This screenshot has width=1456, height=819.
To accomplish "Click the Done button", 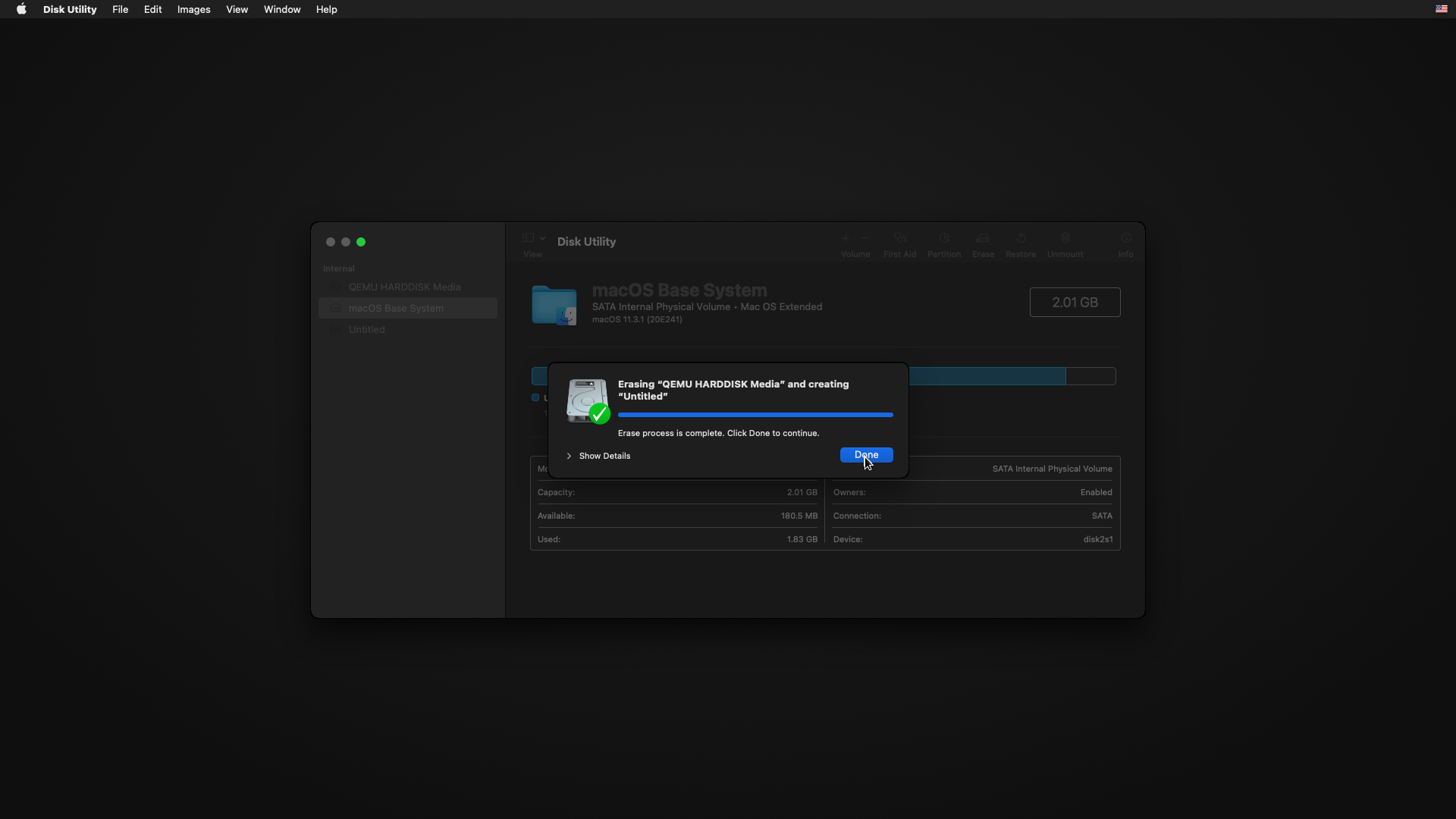I will point(866,455).
